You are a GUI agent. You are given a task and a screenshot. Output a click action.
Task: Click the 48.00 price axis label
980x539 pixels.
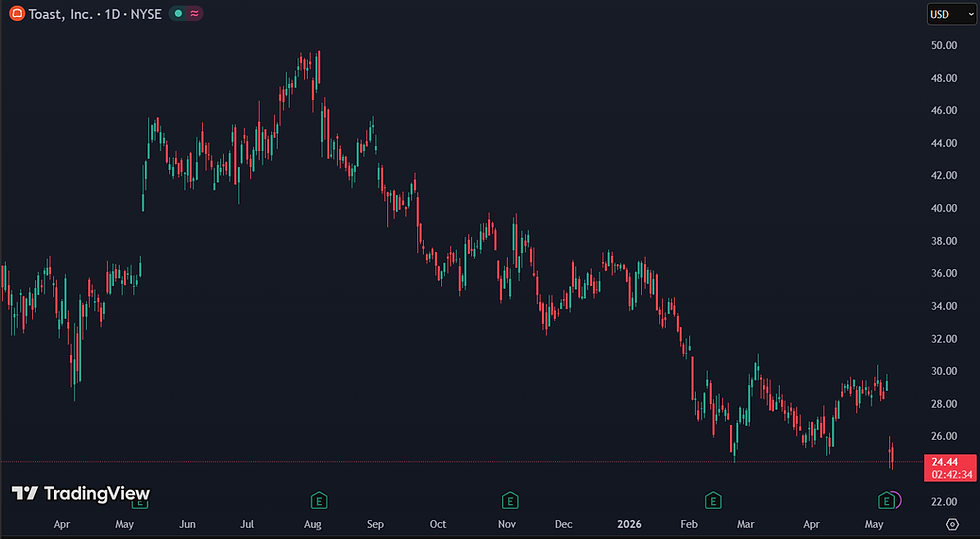click(944, 78)
